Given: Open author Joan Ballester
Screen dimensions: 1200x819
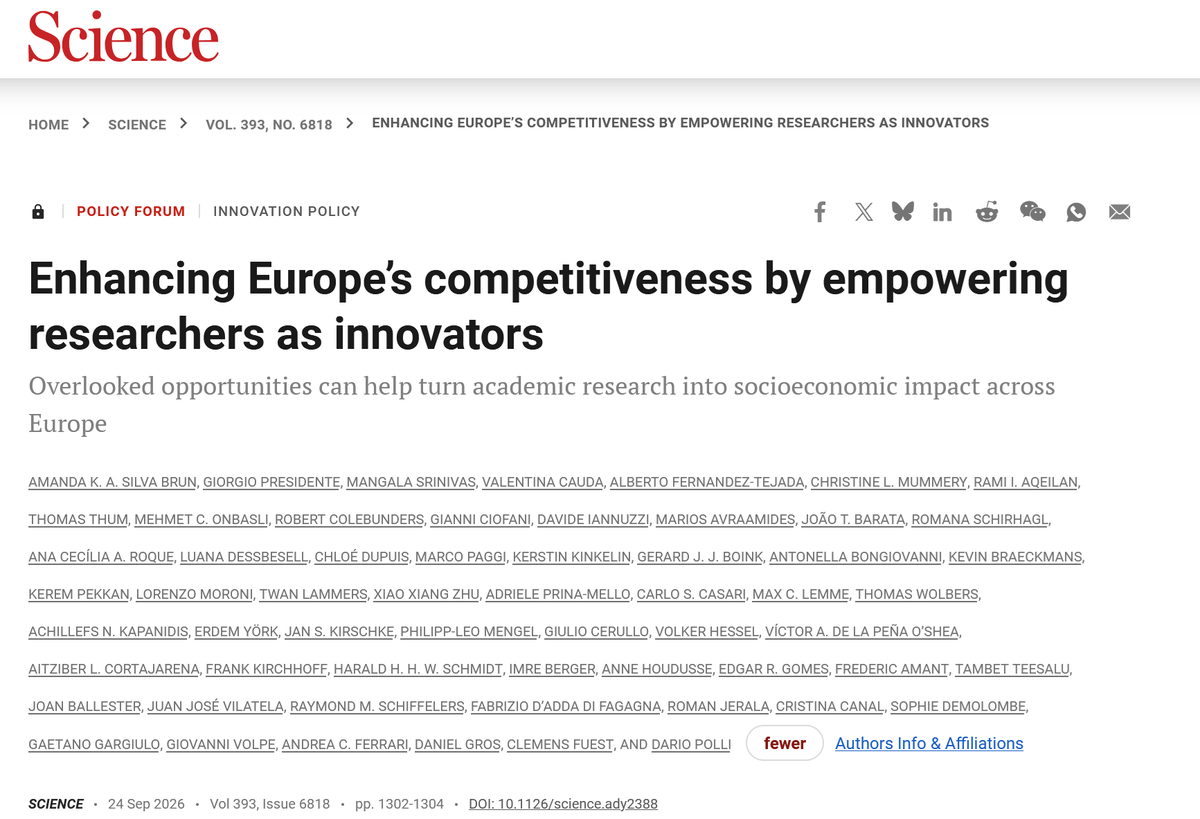Looking at the screenshot, I should coord(85,706).
